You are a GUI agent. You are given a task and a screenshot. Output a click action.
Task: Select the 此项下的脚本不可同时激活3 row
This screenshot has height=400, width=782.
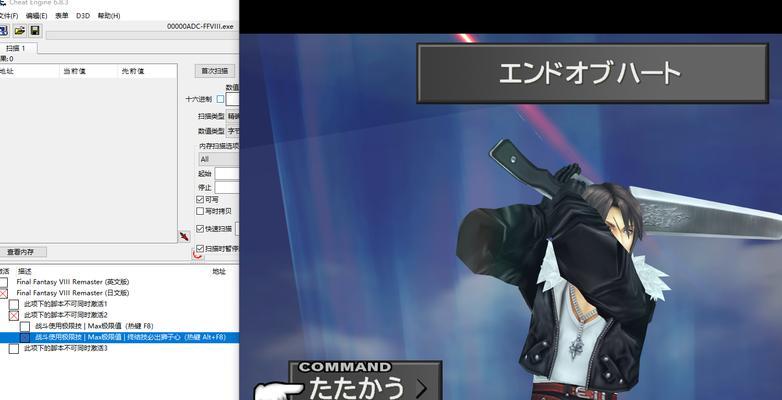66,349
